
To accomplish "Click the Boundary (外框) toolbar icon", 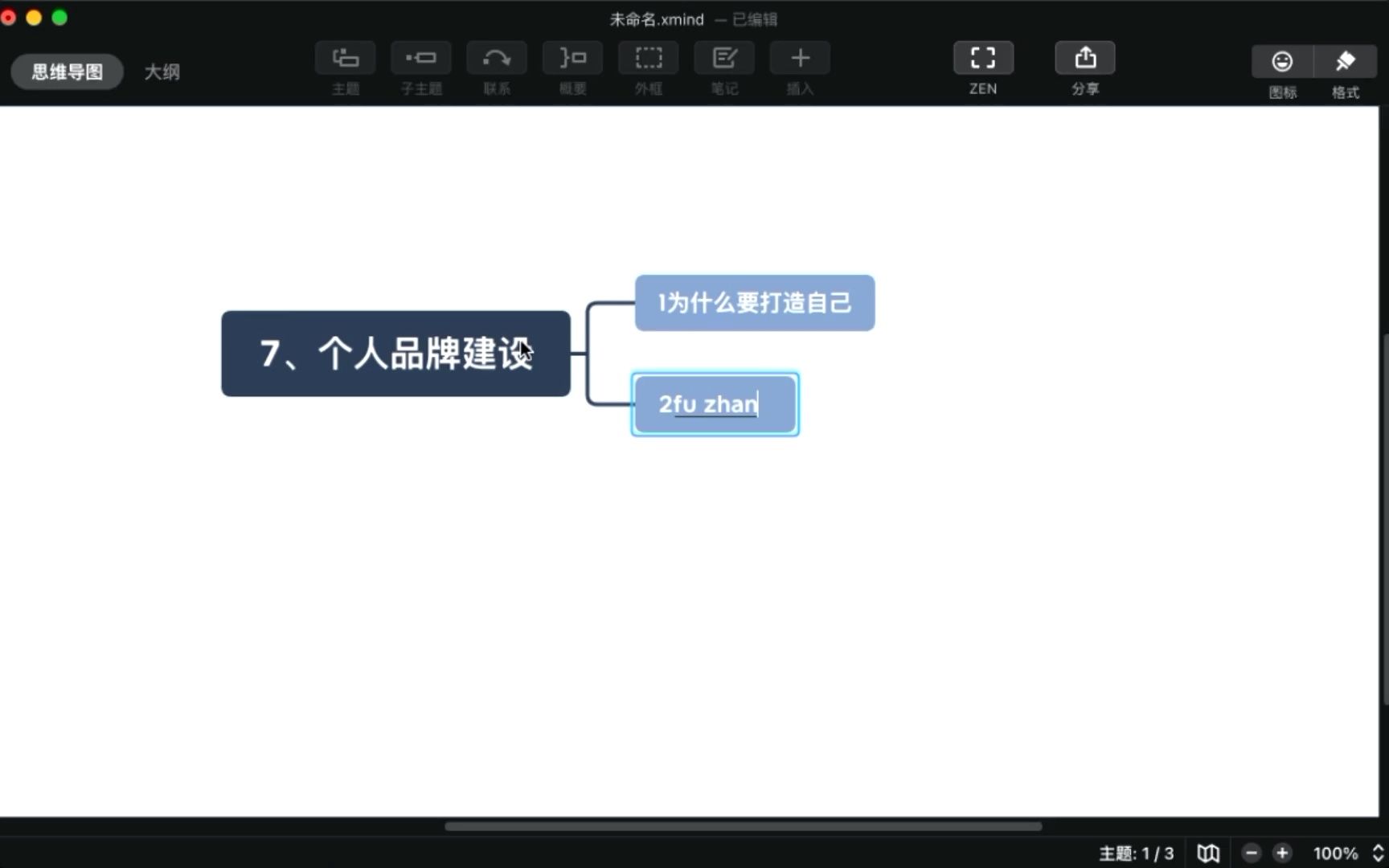I will tap(649, 58).
